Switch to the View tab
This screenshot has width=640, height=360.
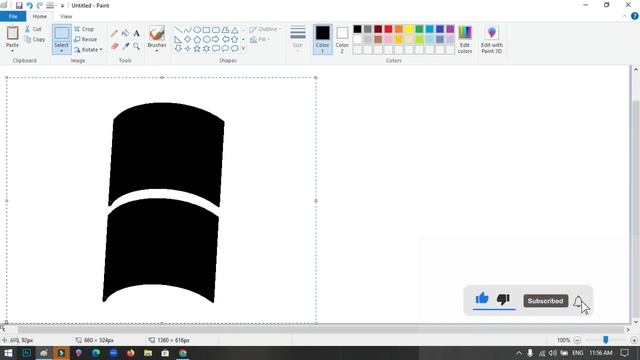point(66,16)
